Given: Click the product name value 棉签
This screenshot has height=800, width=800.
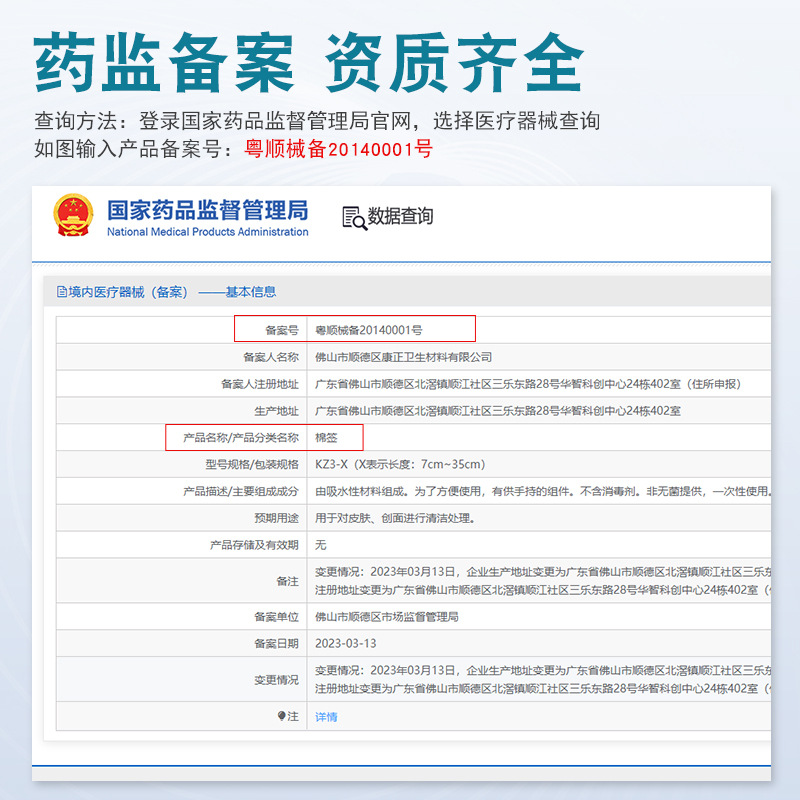Looking at the screenshot, I should pos(326,438).
